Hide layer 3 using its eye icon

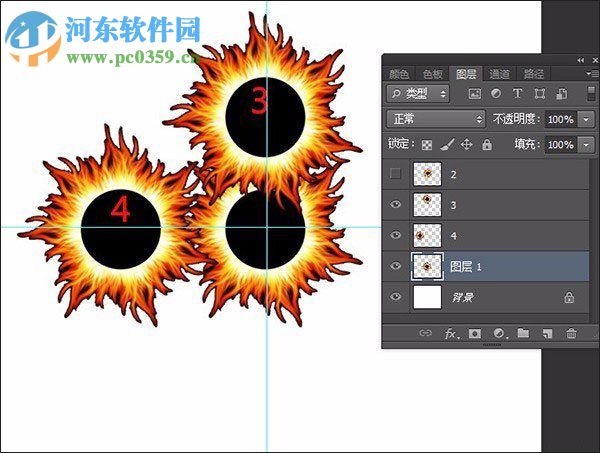click(395, 204)
